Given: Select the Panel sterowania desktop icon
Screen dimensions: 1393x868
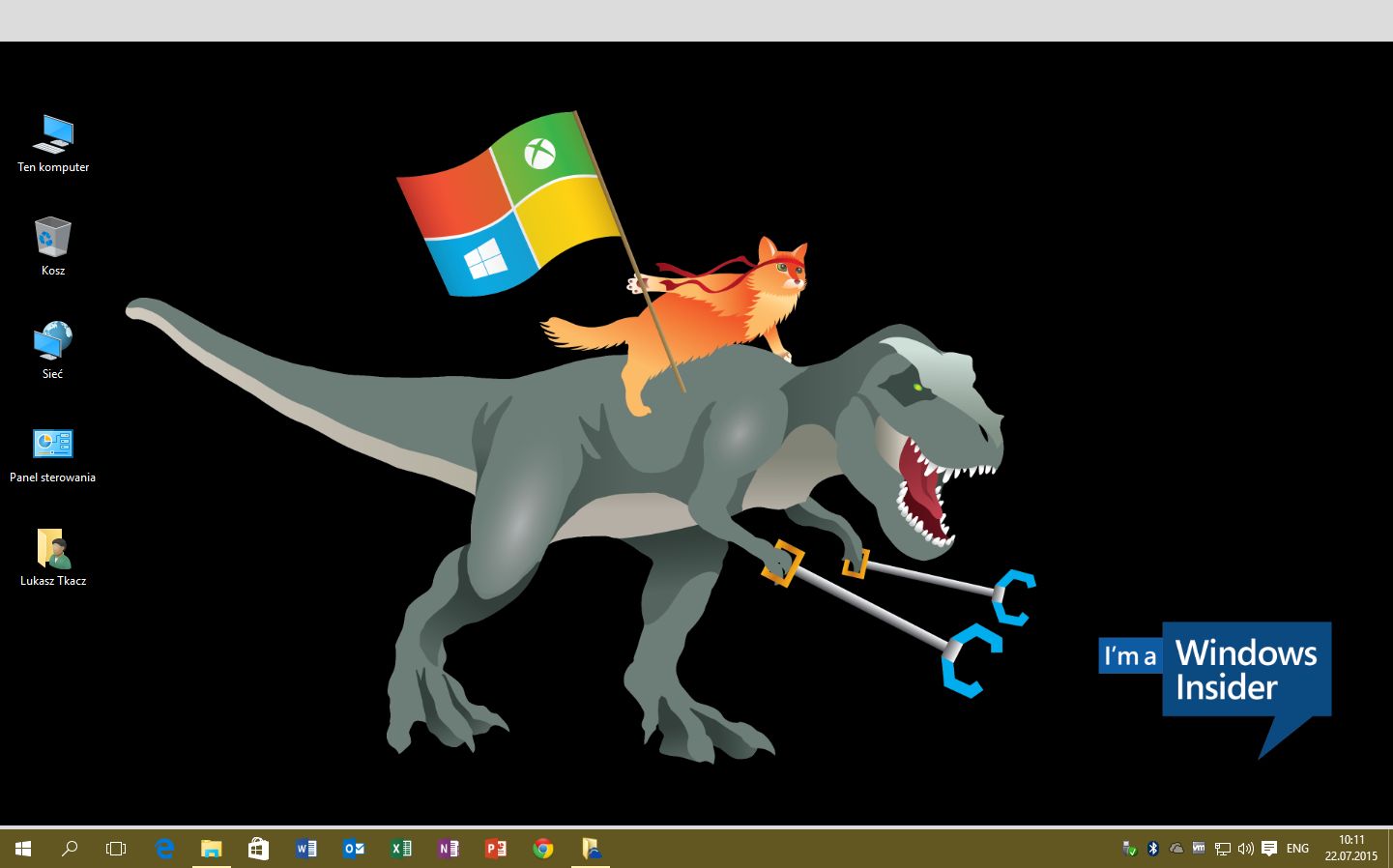Looking at the screenshot, I should pyautogui.click(x=53, y=454).
